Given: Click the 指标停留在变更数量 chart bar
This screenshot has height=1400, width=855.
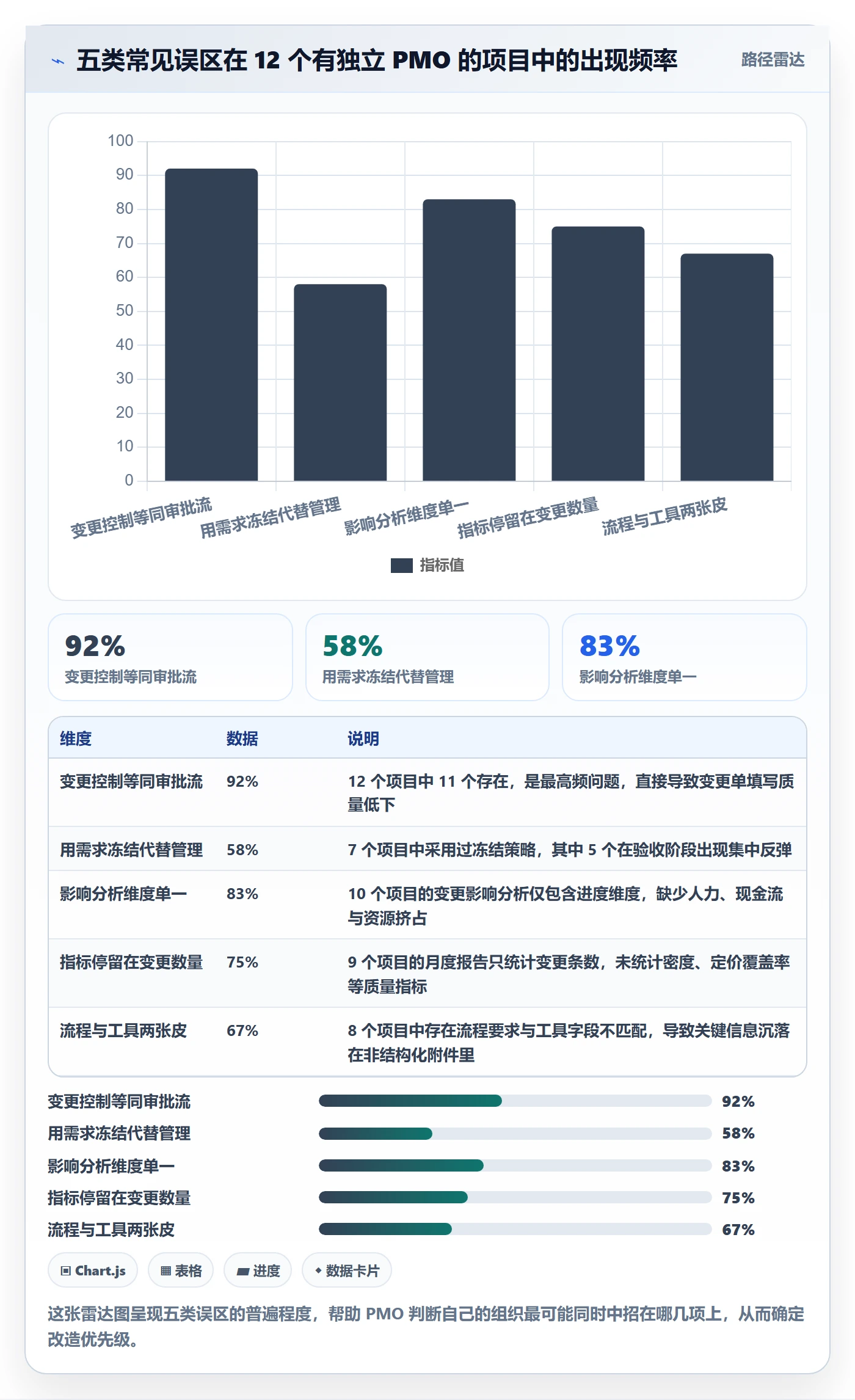Looking at the screenshot, I should (x=598, y=354).
